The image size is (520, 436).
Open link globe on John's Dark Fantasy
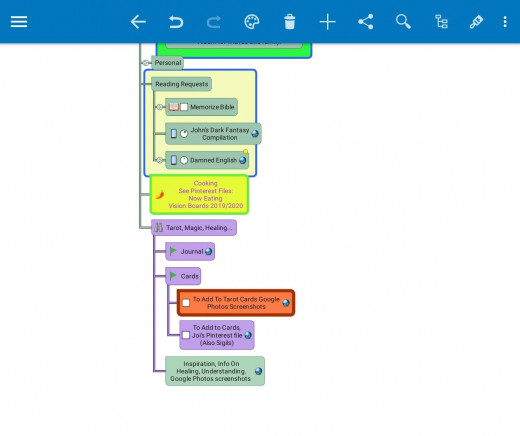pos(255,134)
